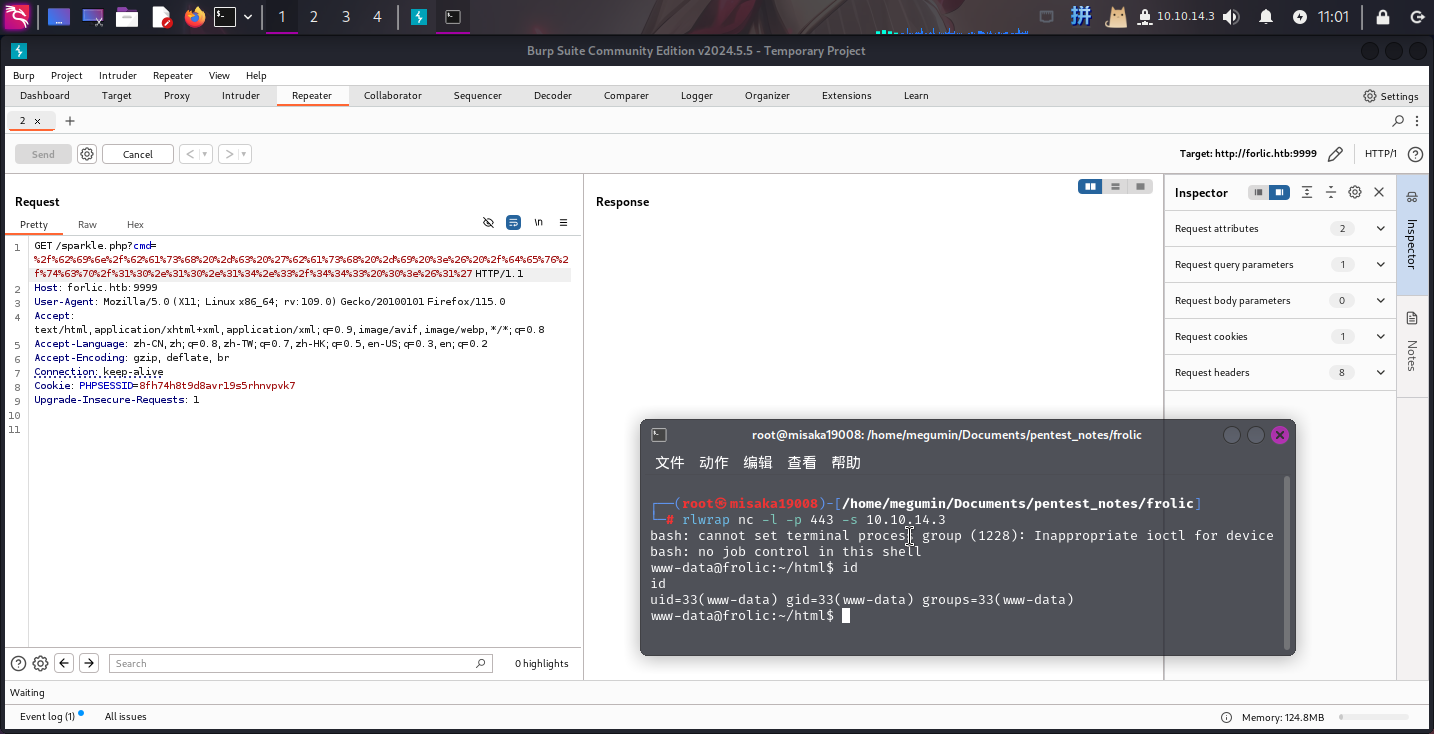
Task: Switch to the Collaborator tab
Action: (x=393, y=96)
